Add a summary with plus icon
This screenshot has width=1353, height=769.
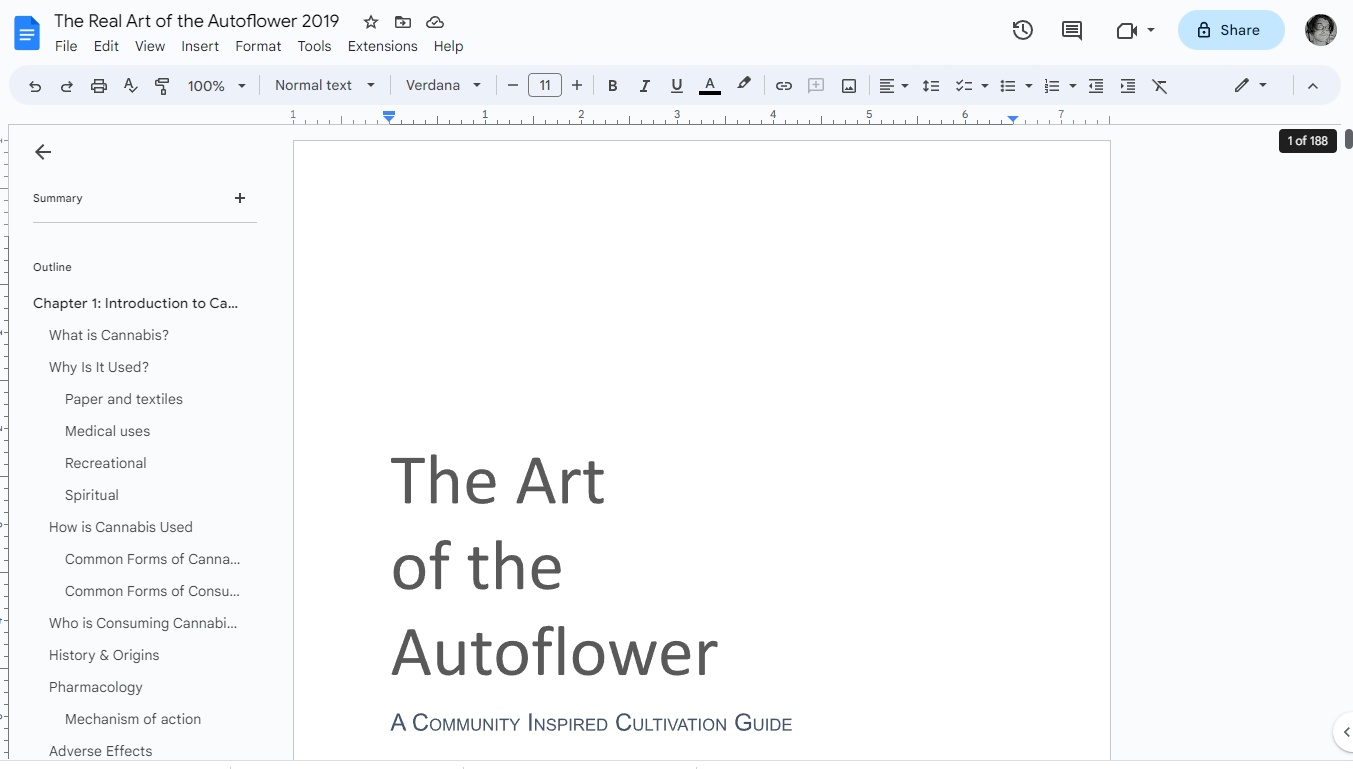[x=240, y=198]
